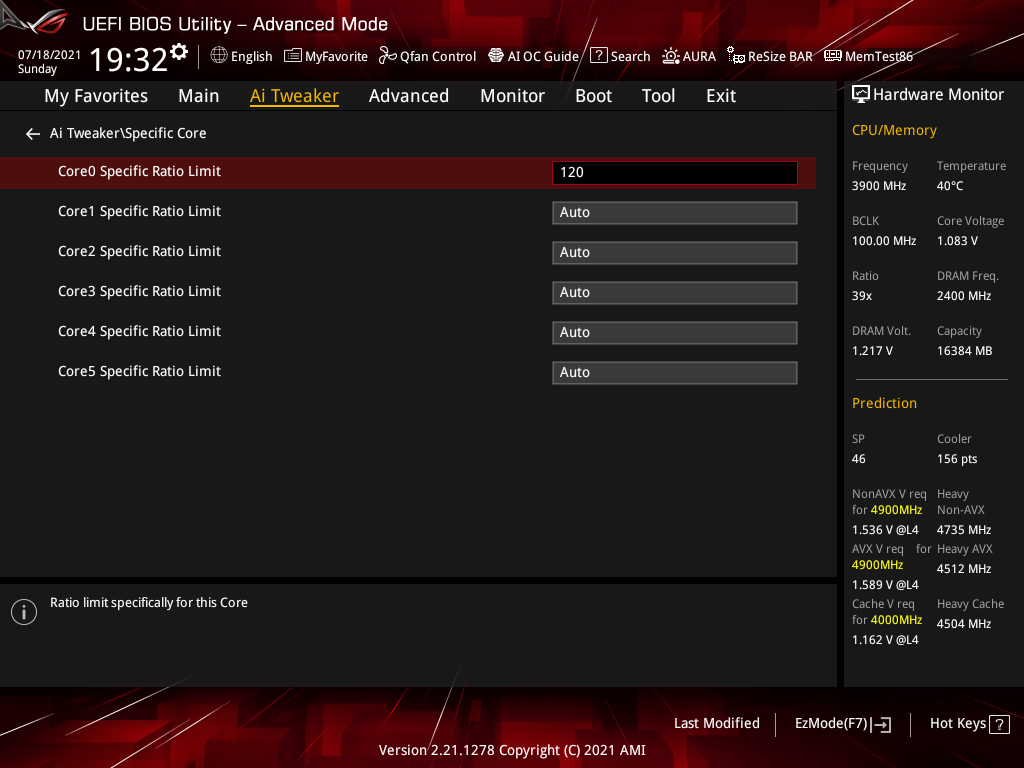Viewport: 1024px width, 768px height.
Task: Edit the Core0 ratio limit value field
Action: (x=674, y=172)
